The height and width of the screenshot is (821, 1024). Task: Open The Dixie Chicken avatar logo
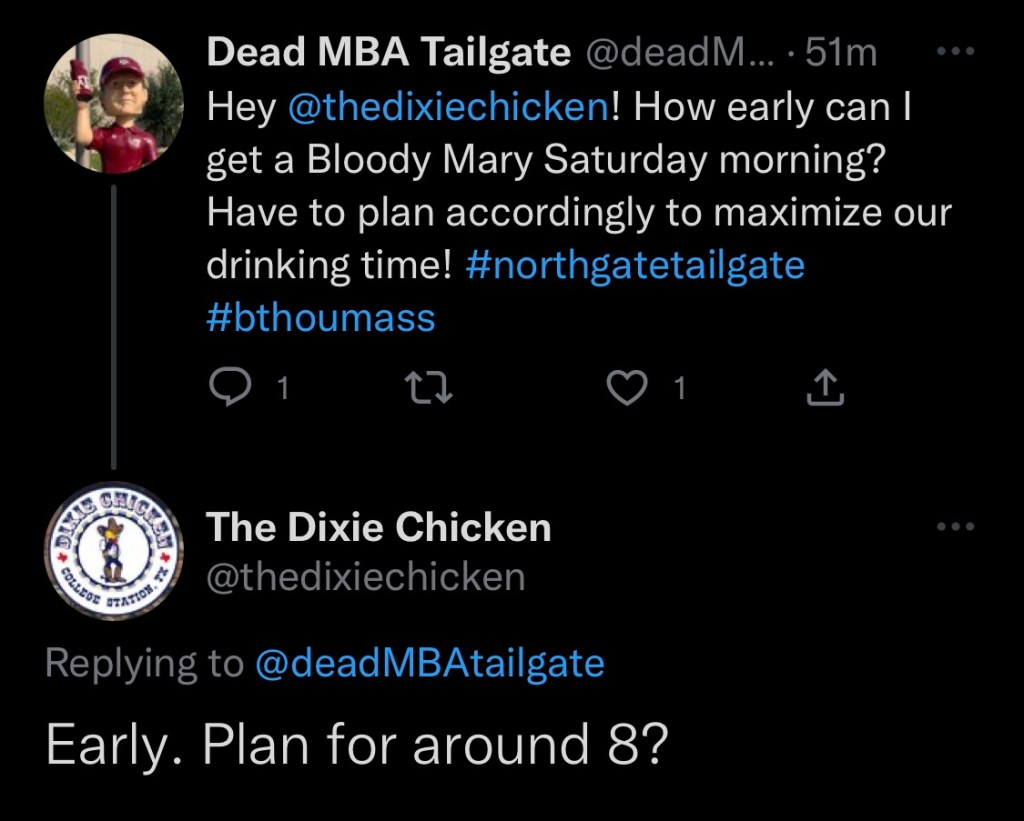(115, 551)
